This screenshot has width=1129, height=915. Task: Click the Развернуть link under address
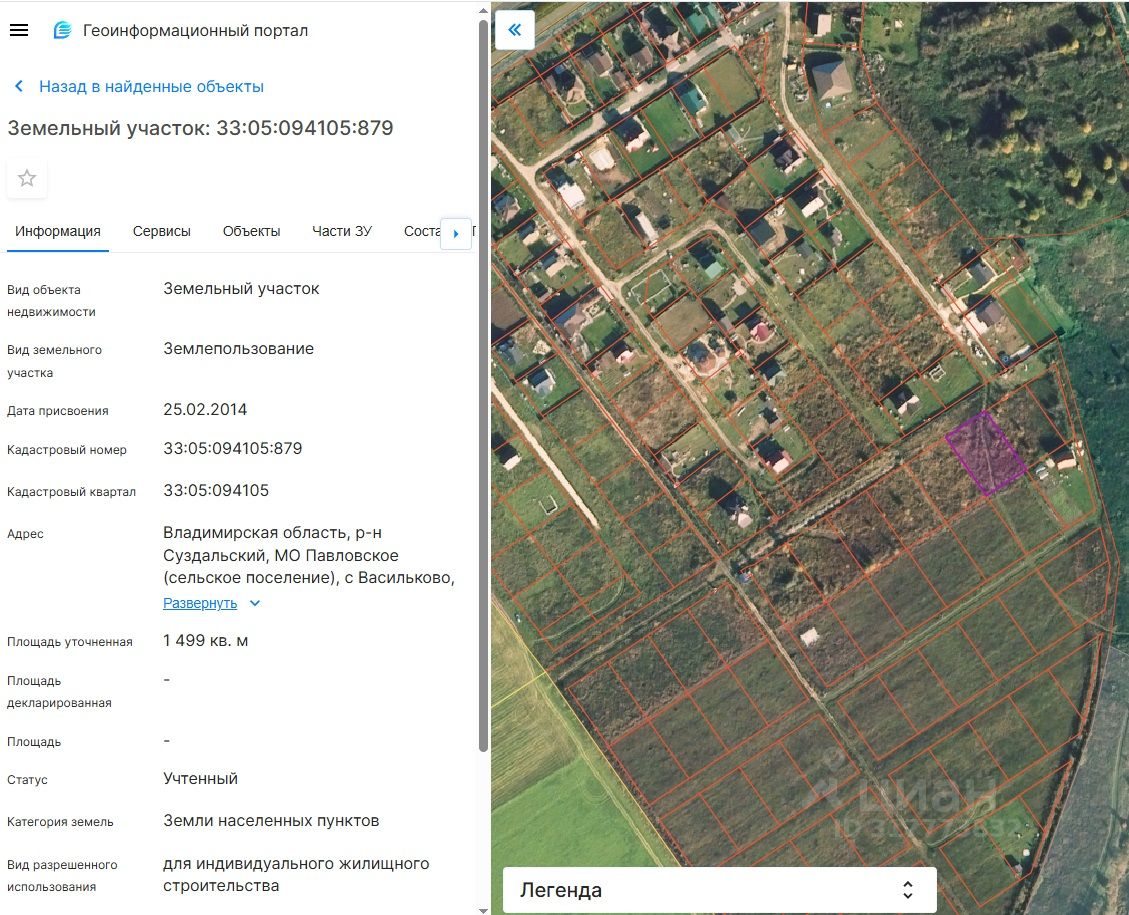tap(200, 603)
